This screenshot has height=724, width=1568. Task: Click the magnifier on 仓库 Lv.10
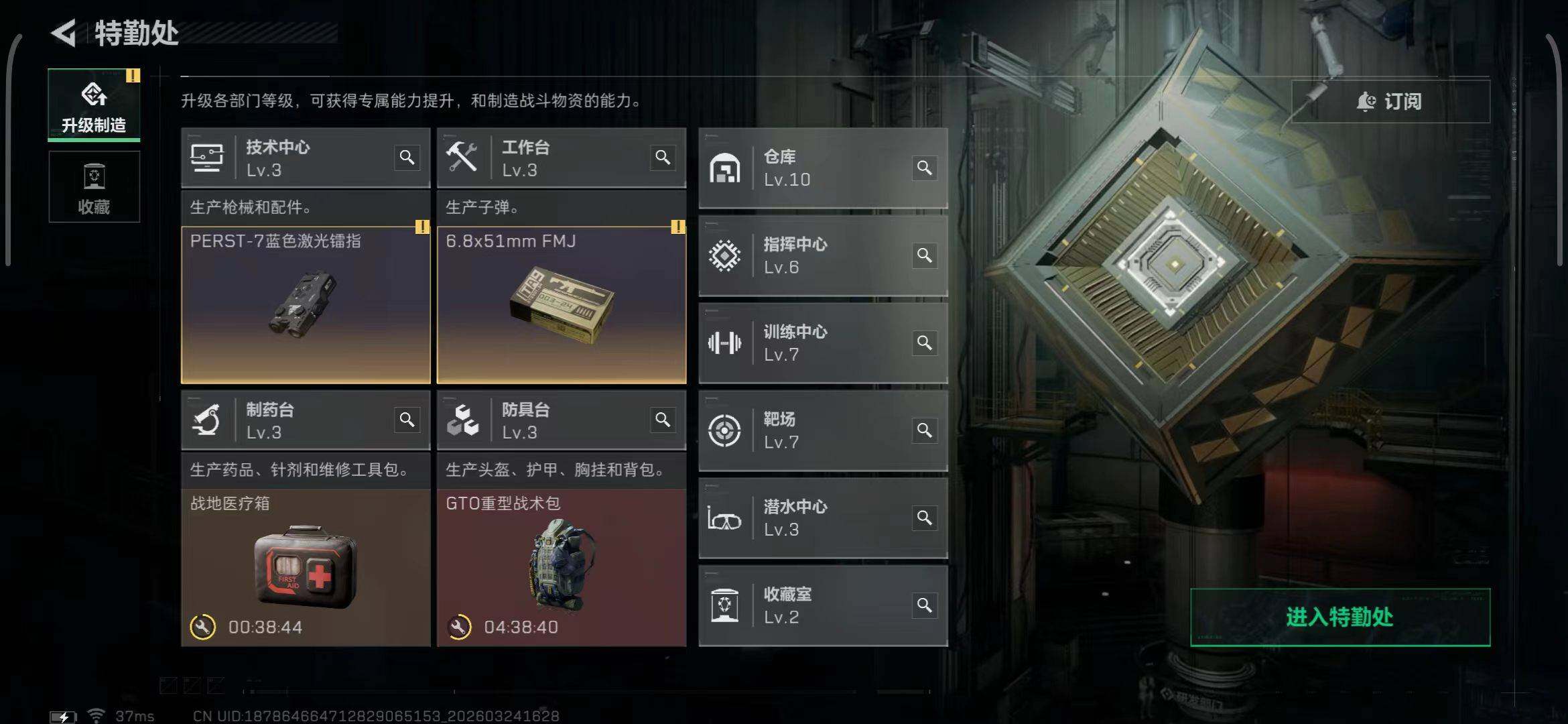[x=924, y=168]
